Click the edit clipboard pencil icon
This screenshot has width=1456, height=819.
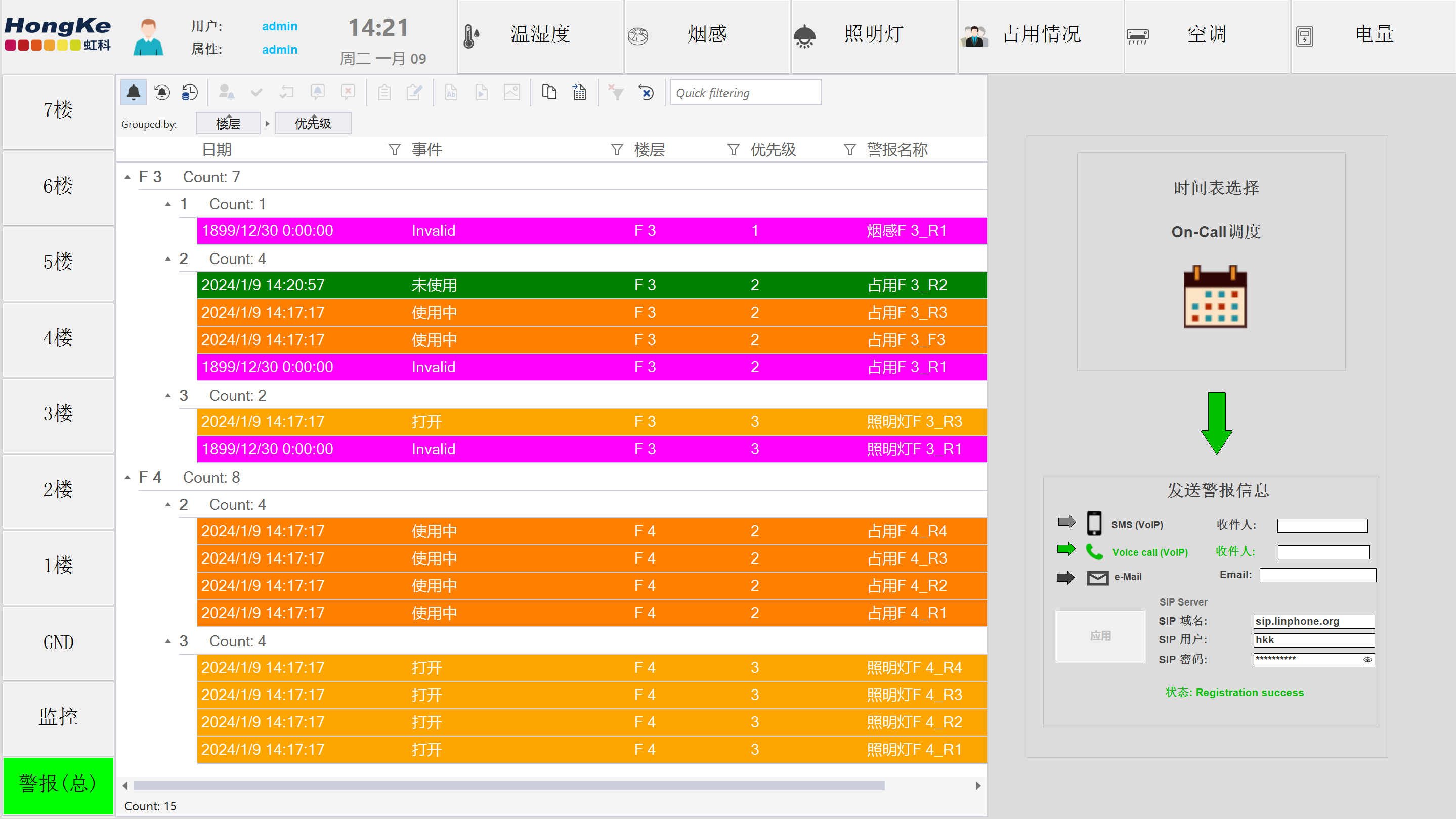(x=414, y=92)
